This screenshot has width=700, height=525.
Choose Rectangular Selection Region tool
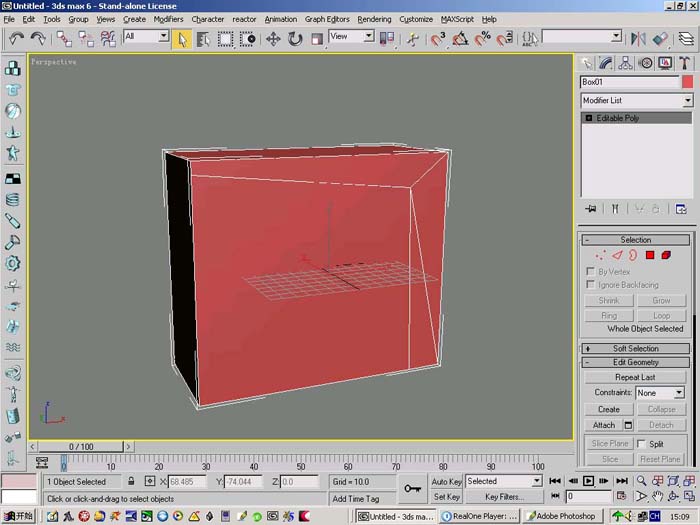point(225,39)
